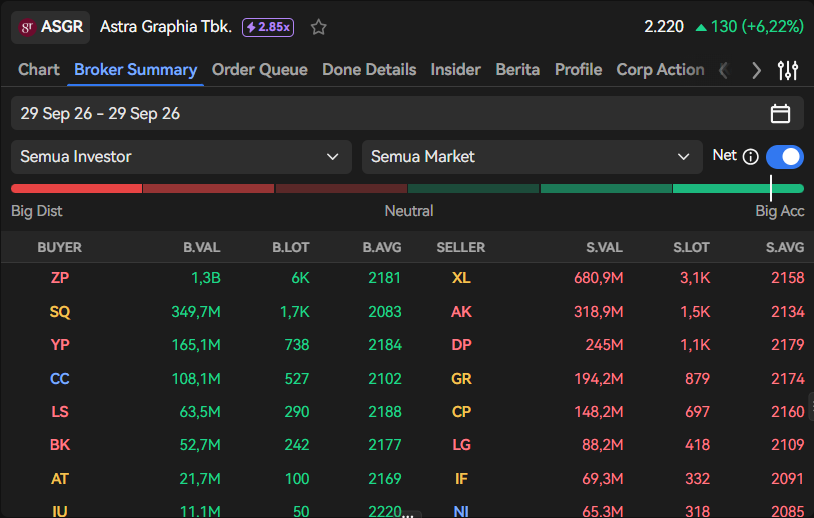This screenshot has height=518, width=814.
Task: Click the ASGR logo icon
Action: [27, 27]
